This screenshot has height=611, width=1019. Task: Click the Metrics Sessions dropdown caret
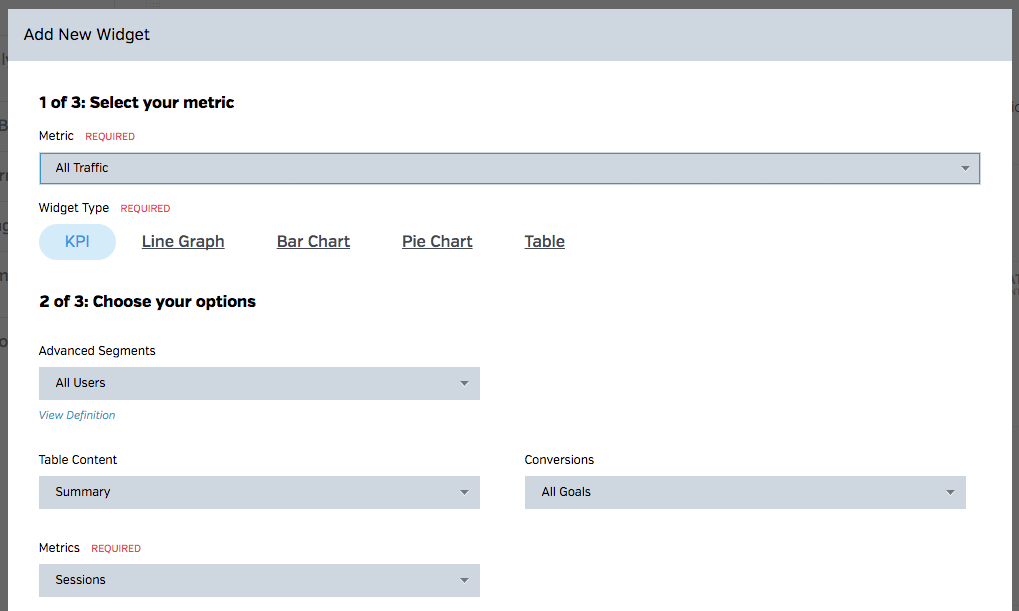coord(464,580)
